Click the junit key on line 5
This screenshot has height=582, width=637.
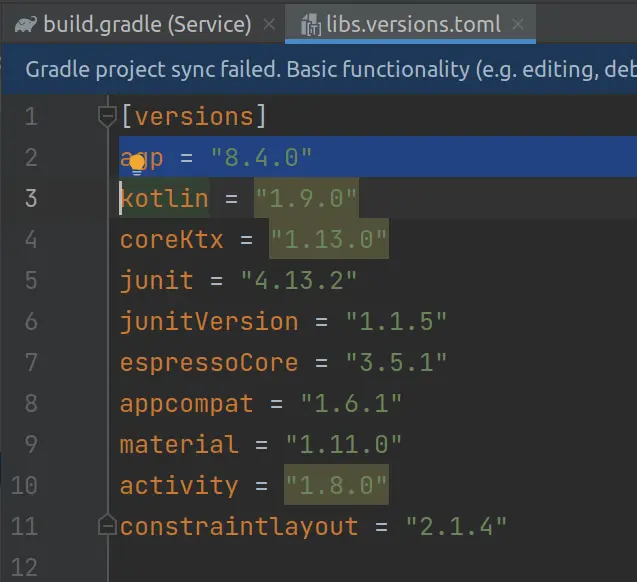tap(156, 281)
